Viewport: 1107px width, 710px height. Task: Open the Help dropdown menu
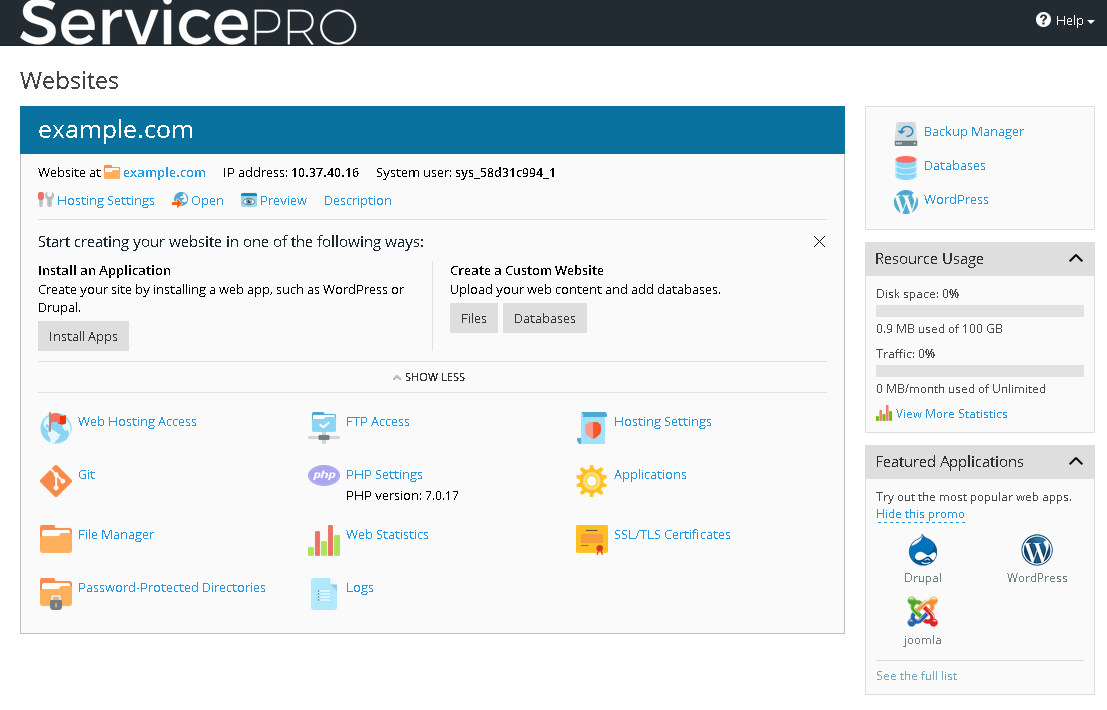click(1066, 20)
